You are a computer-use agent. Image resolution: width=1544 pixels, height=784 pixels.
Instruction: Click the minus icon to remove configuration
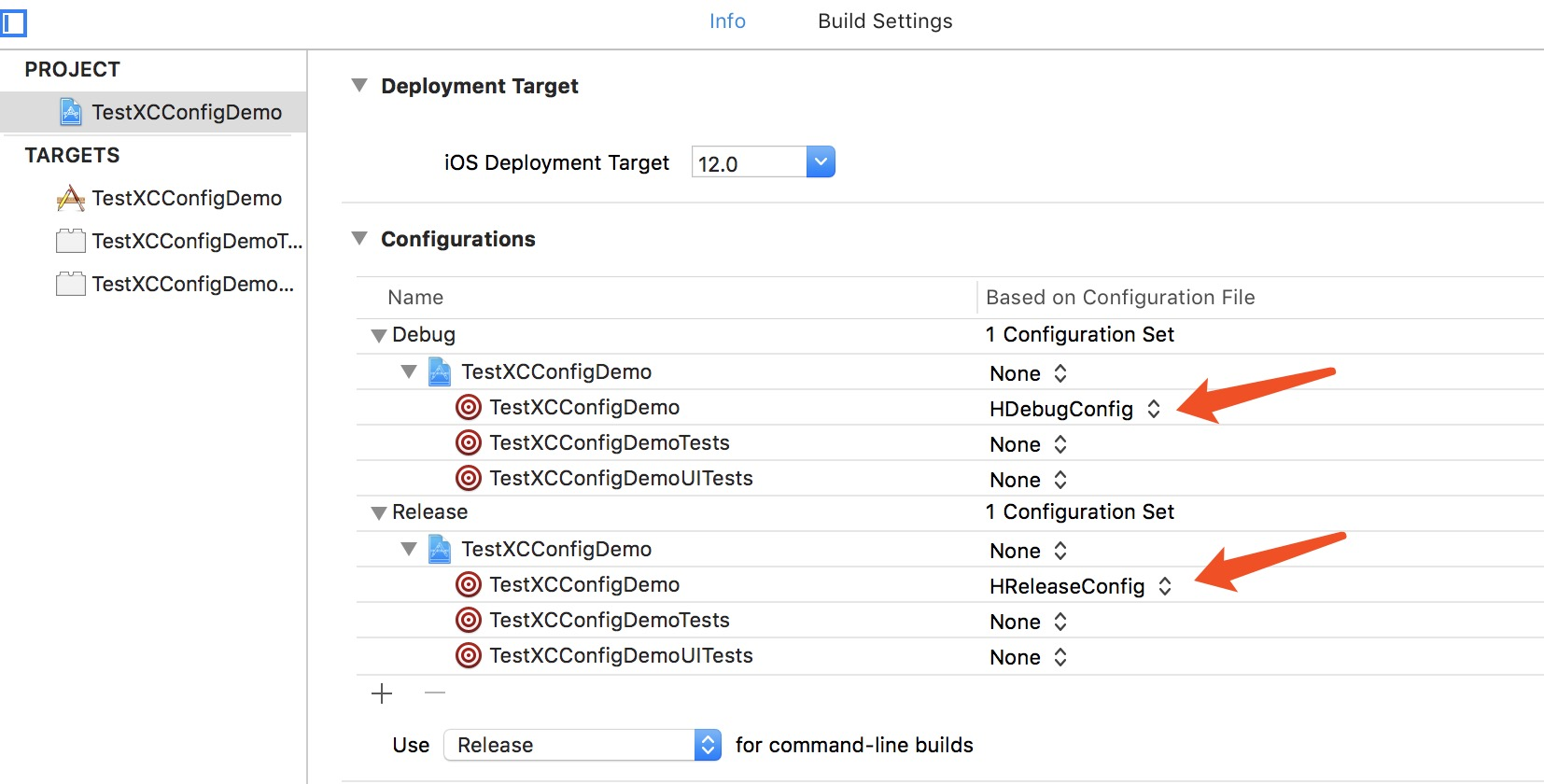pos(435,693)
